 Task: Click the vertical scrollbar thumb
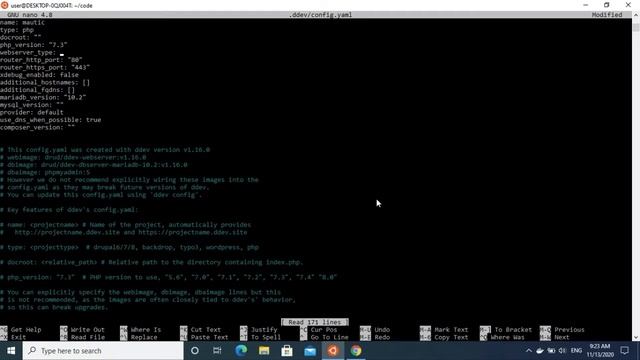(636, 27)
